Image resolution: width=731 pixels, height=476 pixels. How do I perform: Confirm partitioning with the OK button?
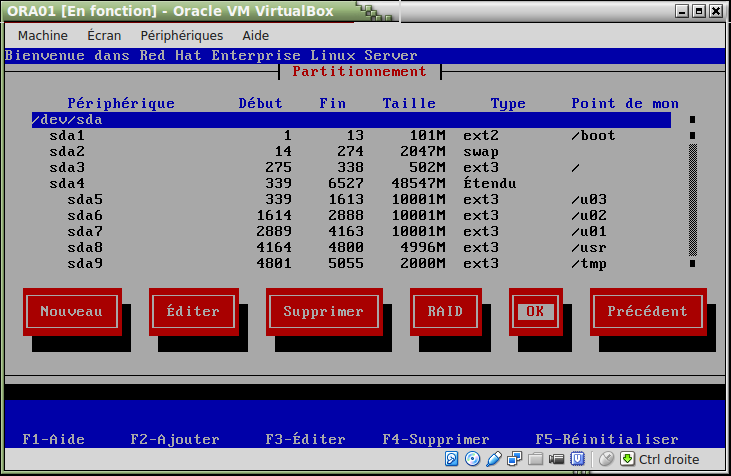(536, 311)
